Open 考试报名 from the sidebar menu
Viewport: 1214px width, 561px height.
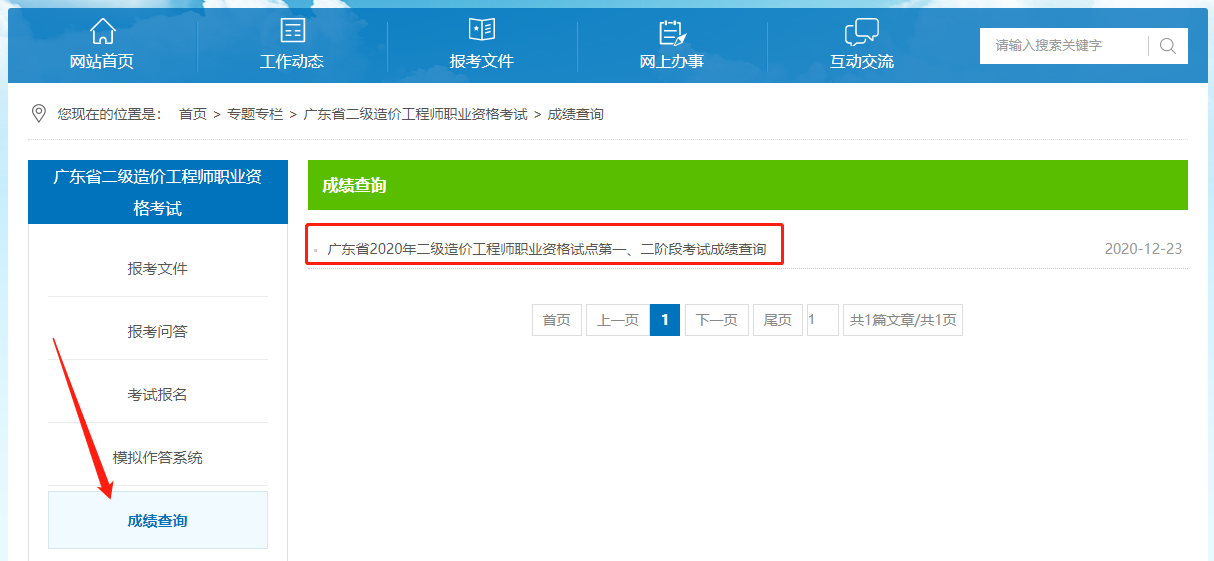click(x=157, y=394)
